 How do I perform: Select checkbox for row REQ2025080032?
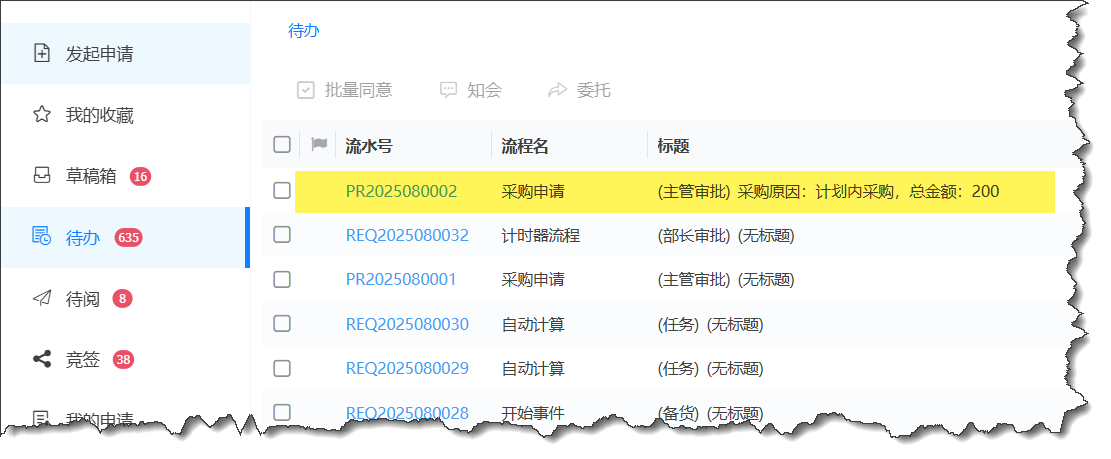282,235
